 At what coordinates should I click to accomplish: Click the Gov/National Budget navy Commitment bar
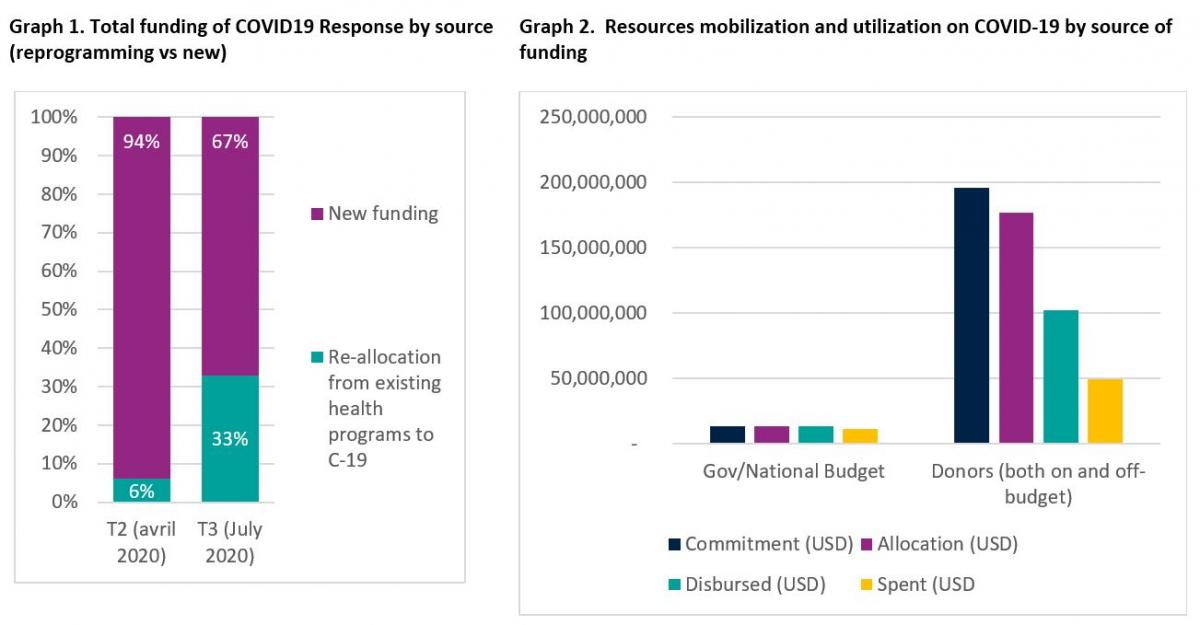pos(728,435)
